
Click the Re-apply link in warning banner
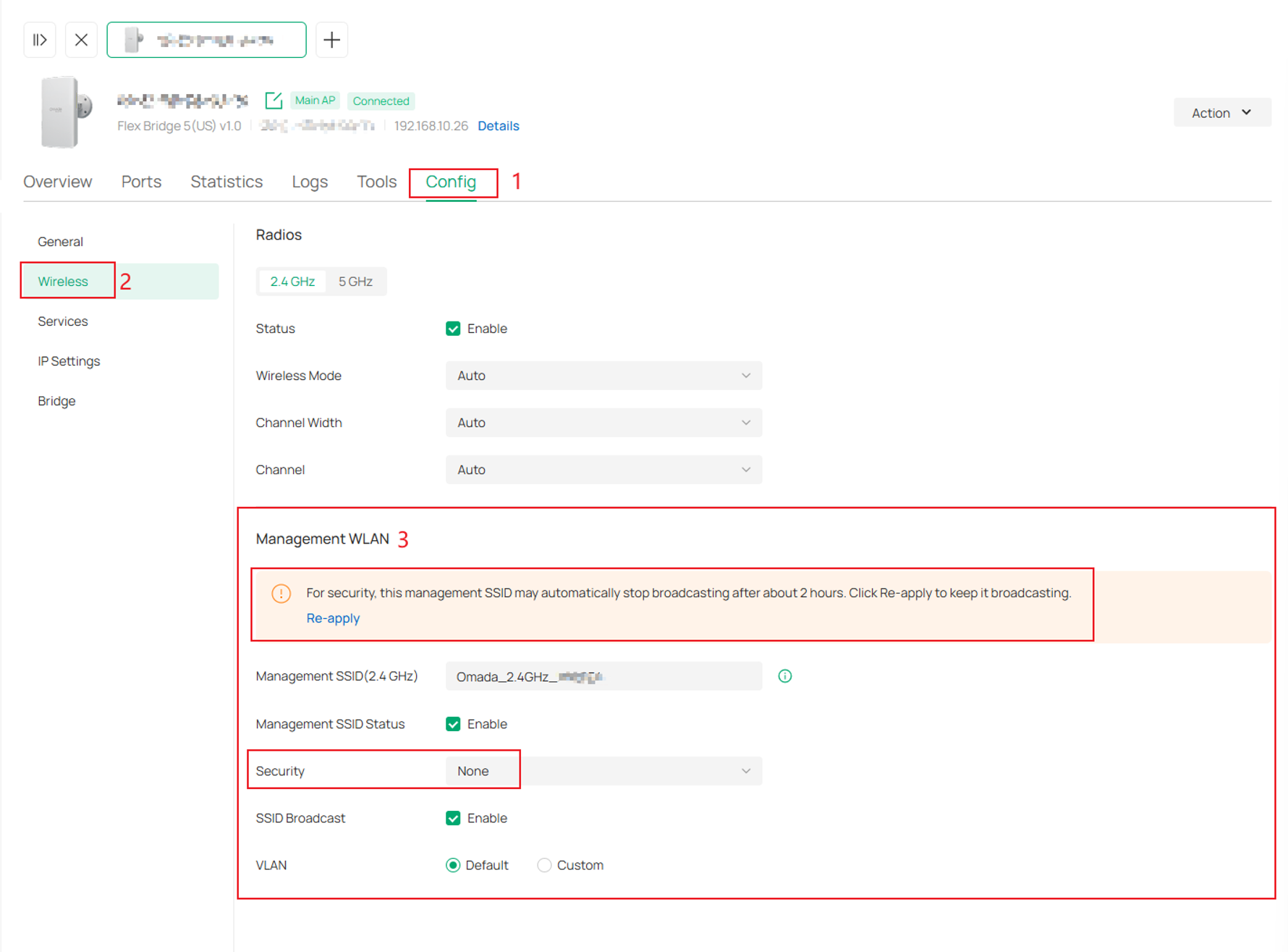pyautogui.click(x=333, y=618)
